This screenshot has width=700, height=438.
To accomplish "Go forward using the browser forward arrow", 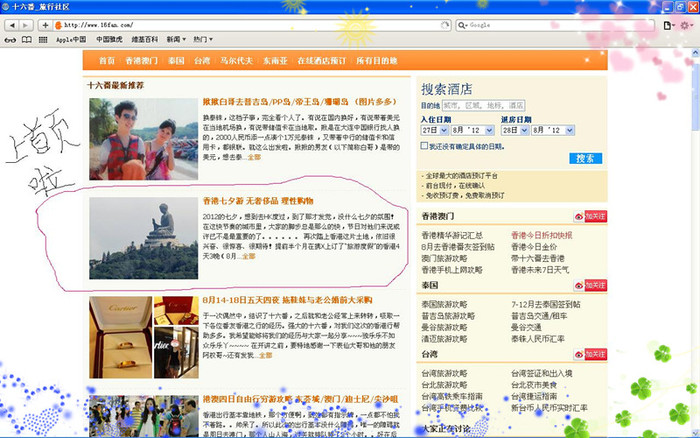I will coord(25,25).
